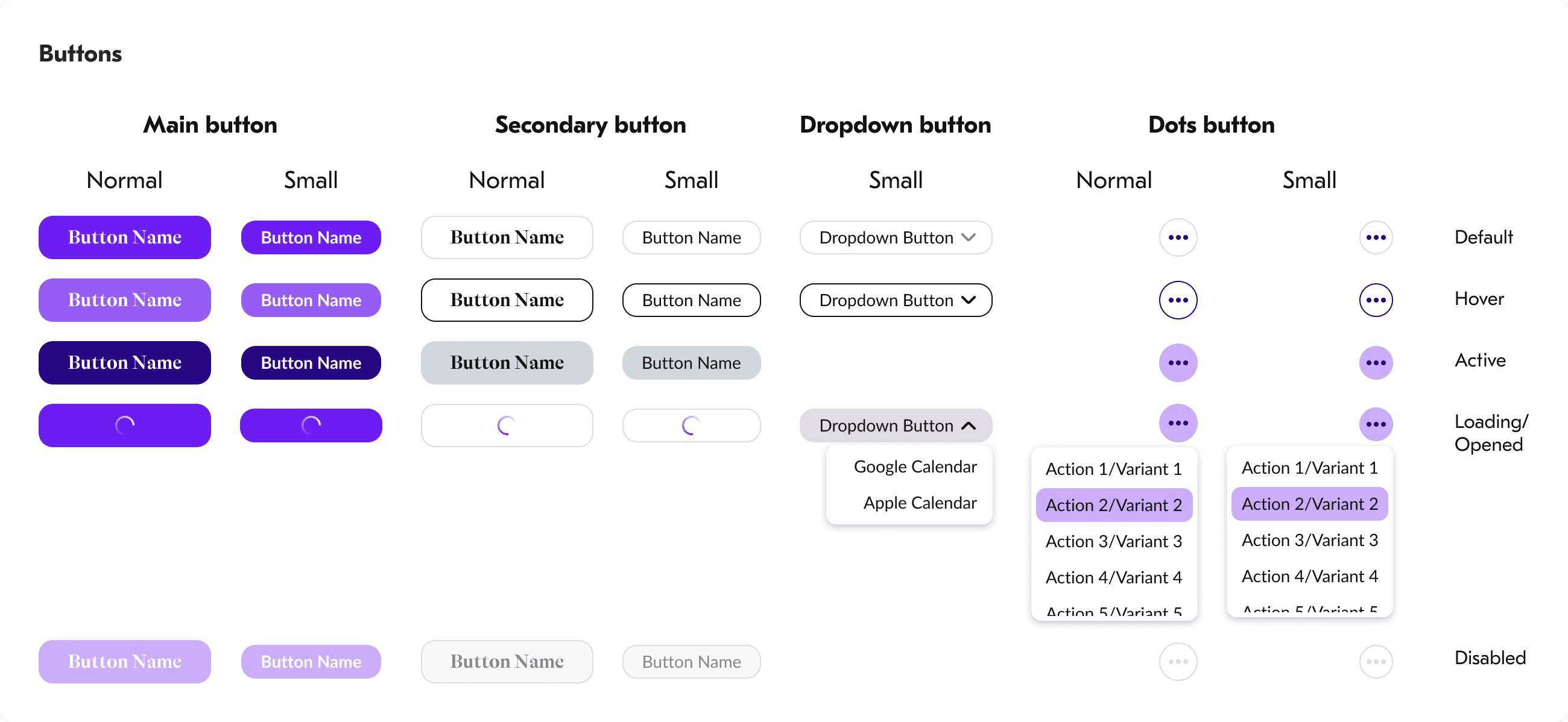This screenshot has width=1568, height=722.
Task: Select Action 3/Variant 3 in the normal dots menu
Action: pyautogui.click(x=1113, y=541)
